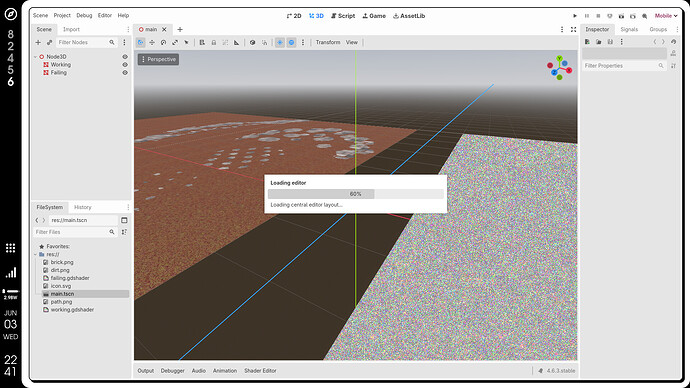Collapse the Node3D tree node
Viewport: 690px width, 388px height.
tap(36, 57)
